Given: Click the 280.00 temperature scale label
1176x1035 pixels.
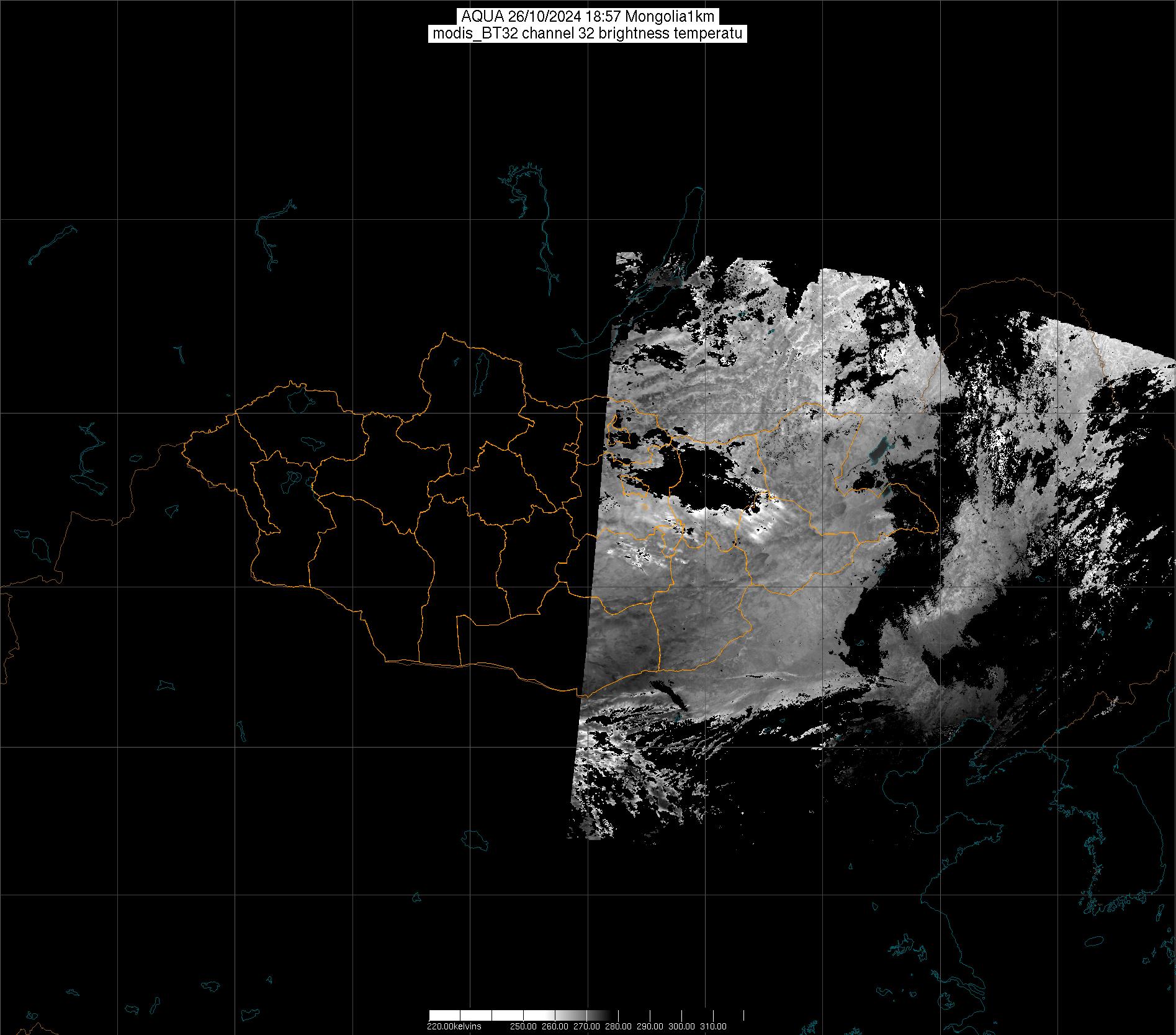Looking at the screenshot, I should pyautogui.click(x=618, y=1026).
